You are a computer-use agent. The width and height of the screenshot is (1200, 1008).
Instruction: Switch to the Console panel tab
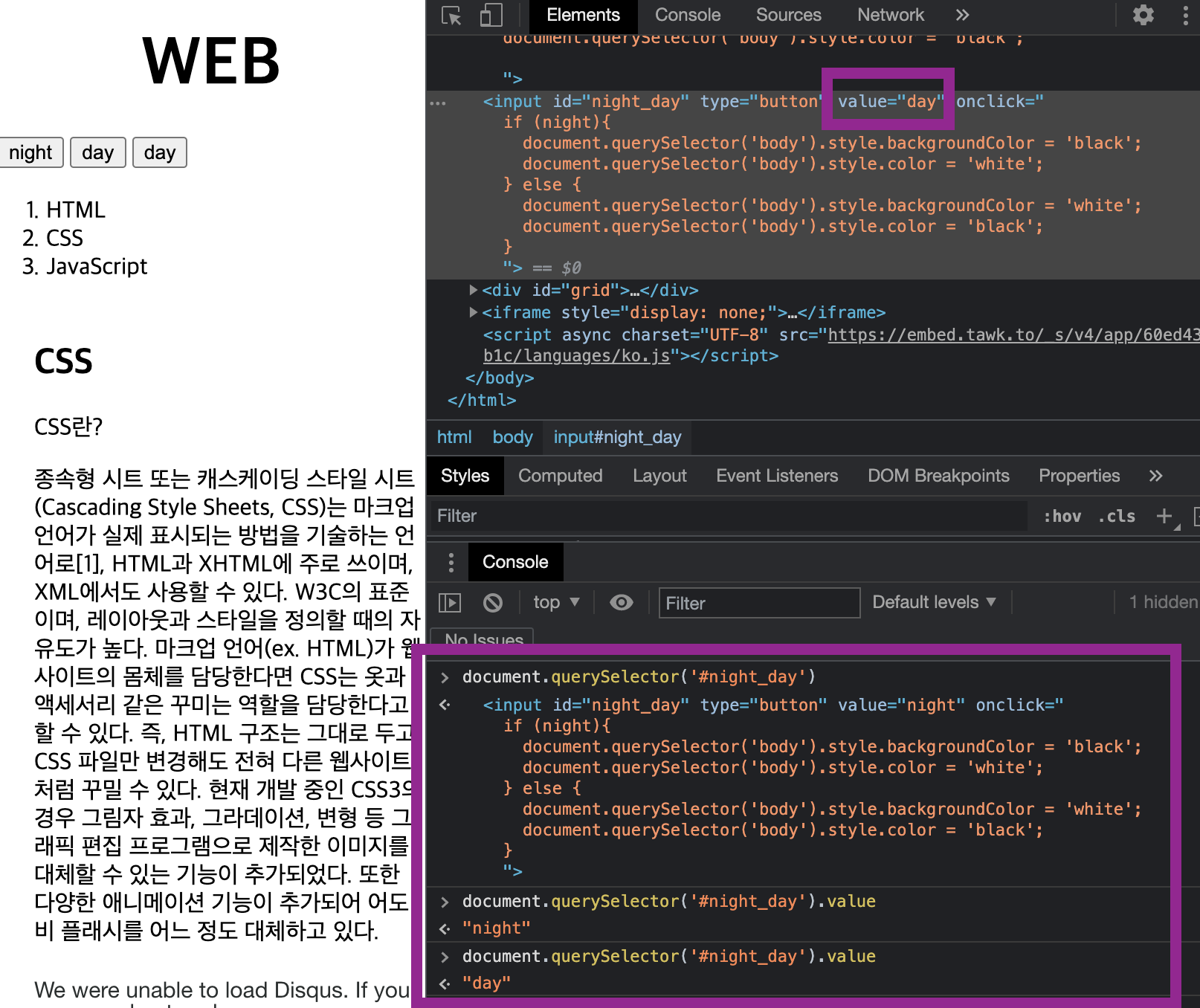[688, 15]
